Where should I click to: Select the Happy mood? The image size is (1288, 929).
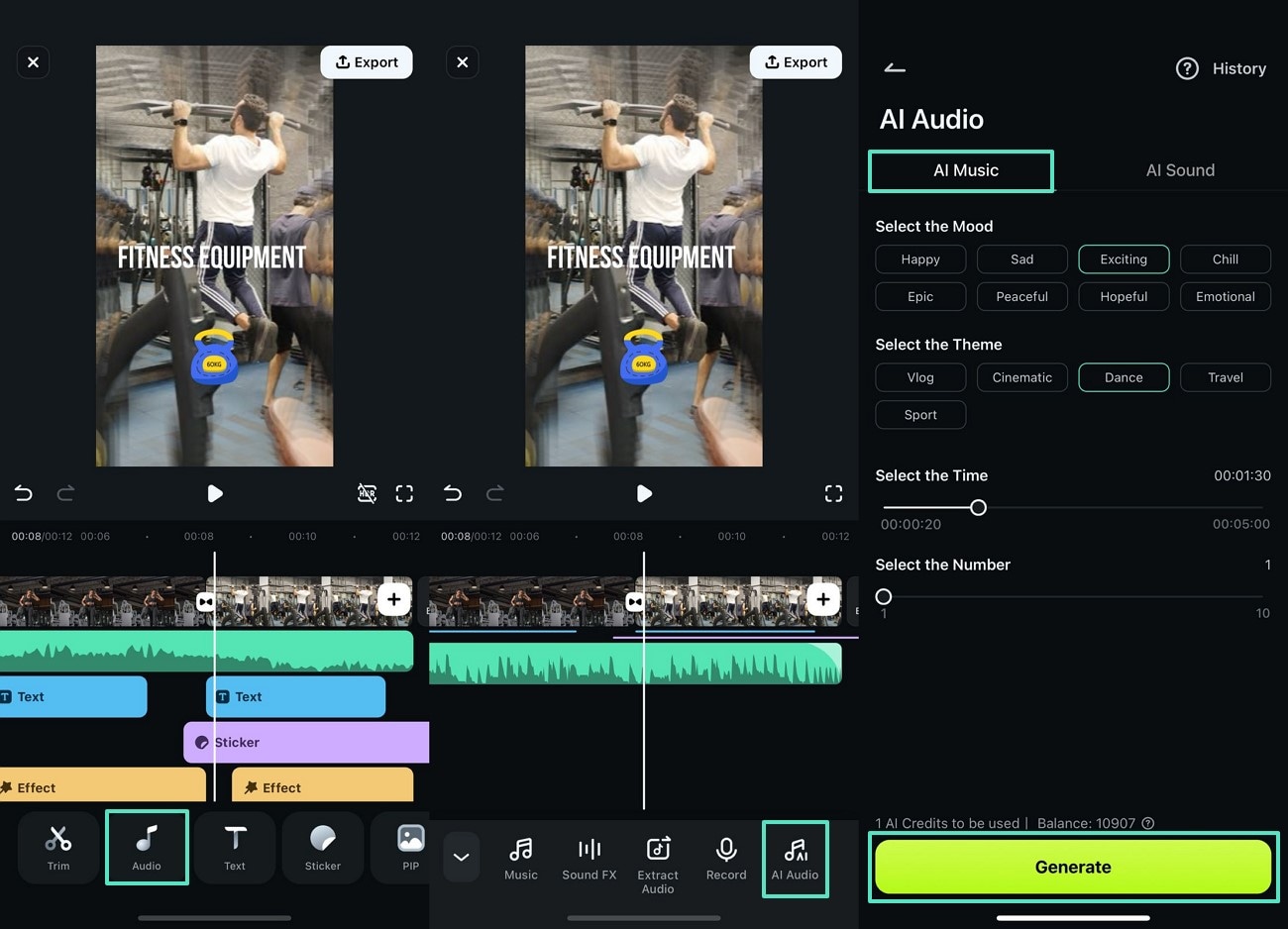920,259
